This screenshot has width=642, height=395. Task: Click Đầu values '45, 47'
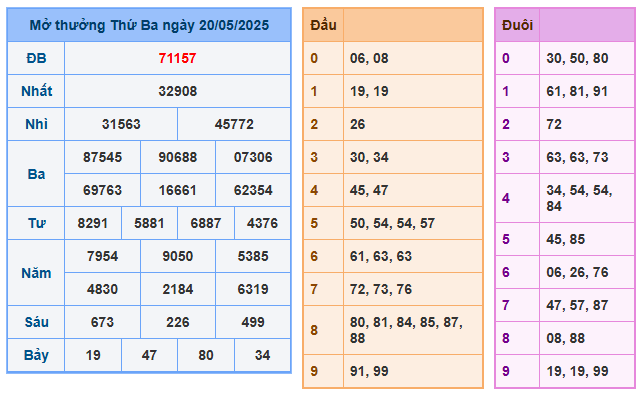(369, 190)
